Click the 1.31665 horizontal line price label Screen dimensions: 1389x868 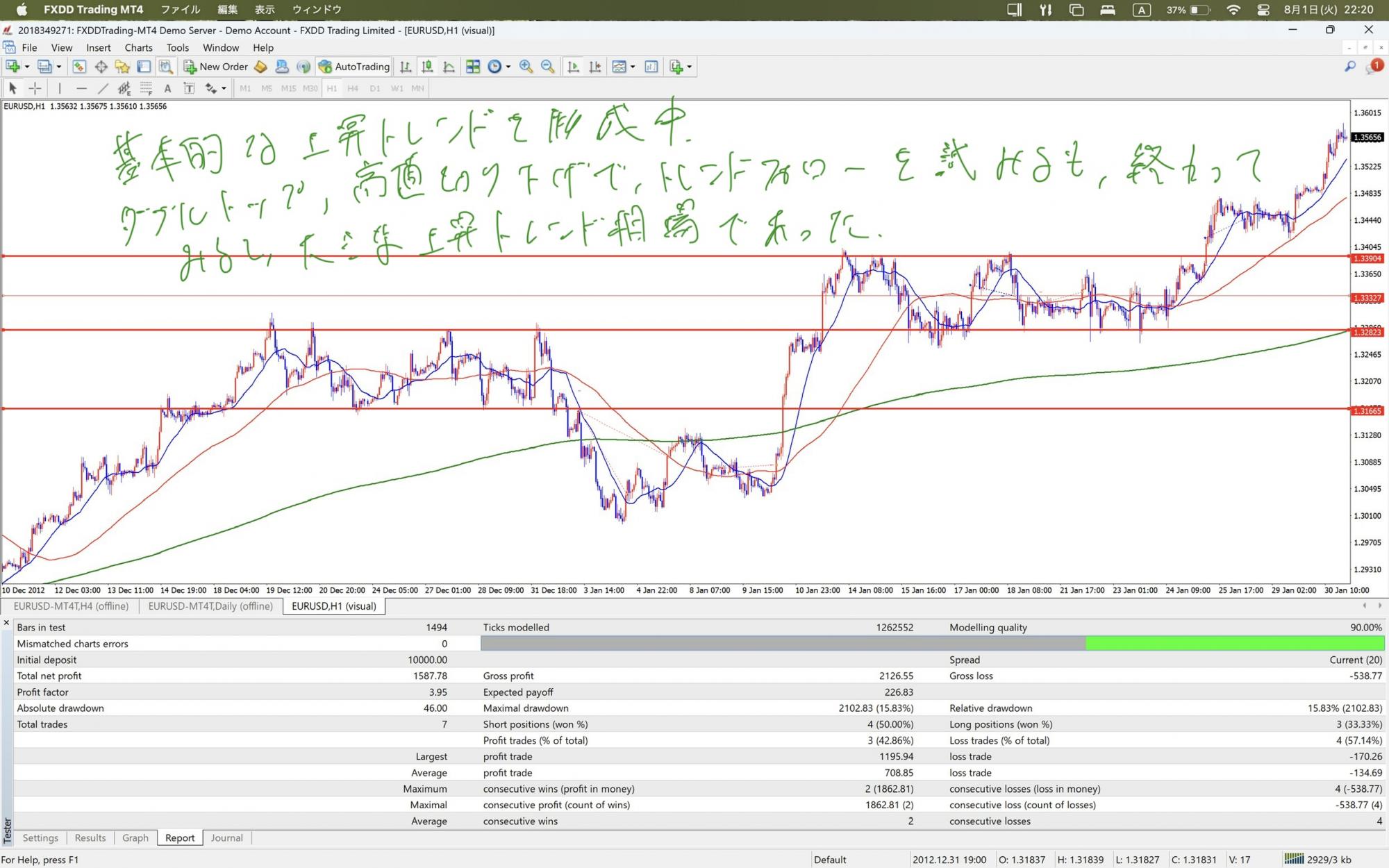[x=1367, y=411]
